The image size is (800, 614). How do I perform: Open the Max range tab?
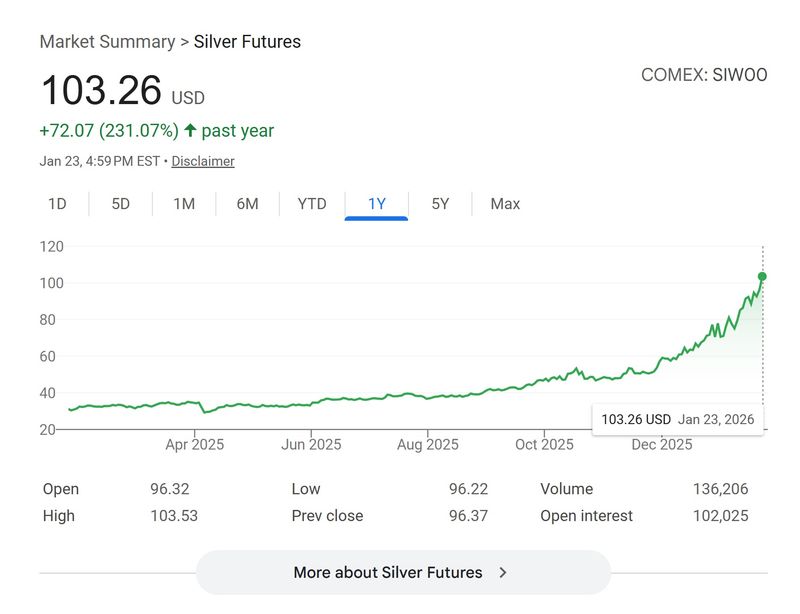pos(505,204)
